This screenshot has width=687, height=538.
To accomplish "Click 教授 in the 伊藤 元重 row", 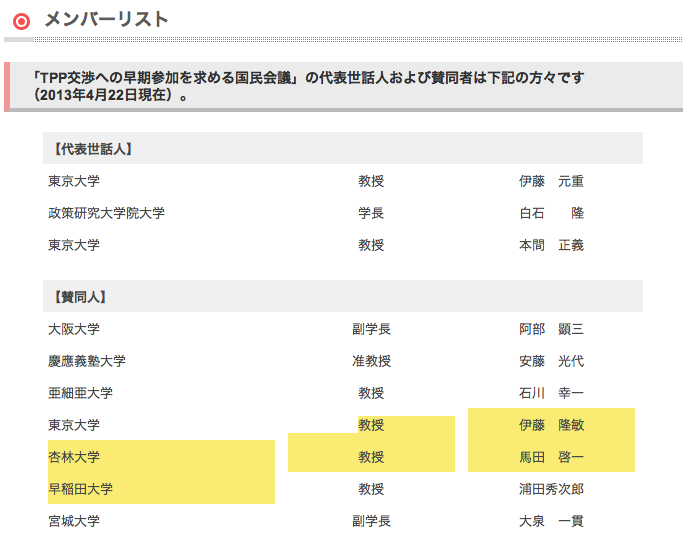I will pyautogui.click(x=371, y=181).
